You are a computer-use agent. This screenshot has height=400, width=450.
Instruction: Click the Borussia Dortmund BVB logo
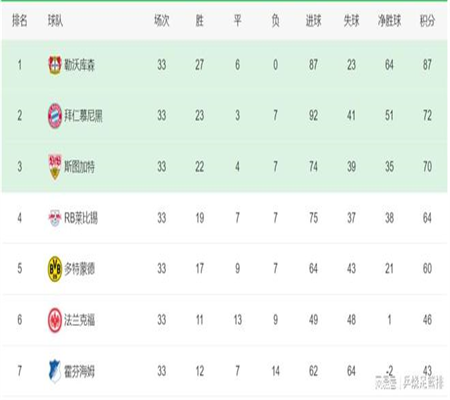pos(55,269)
